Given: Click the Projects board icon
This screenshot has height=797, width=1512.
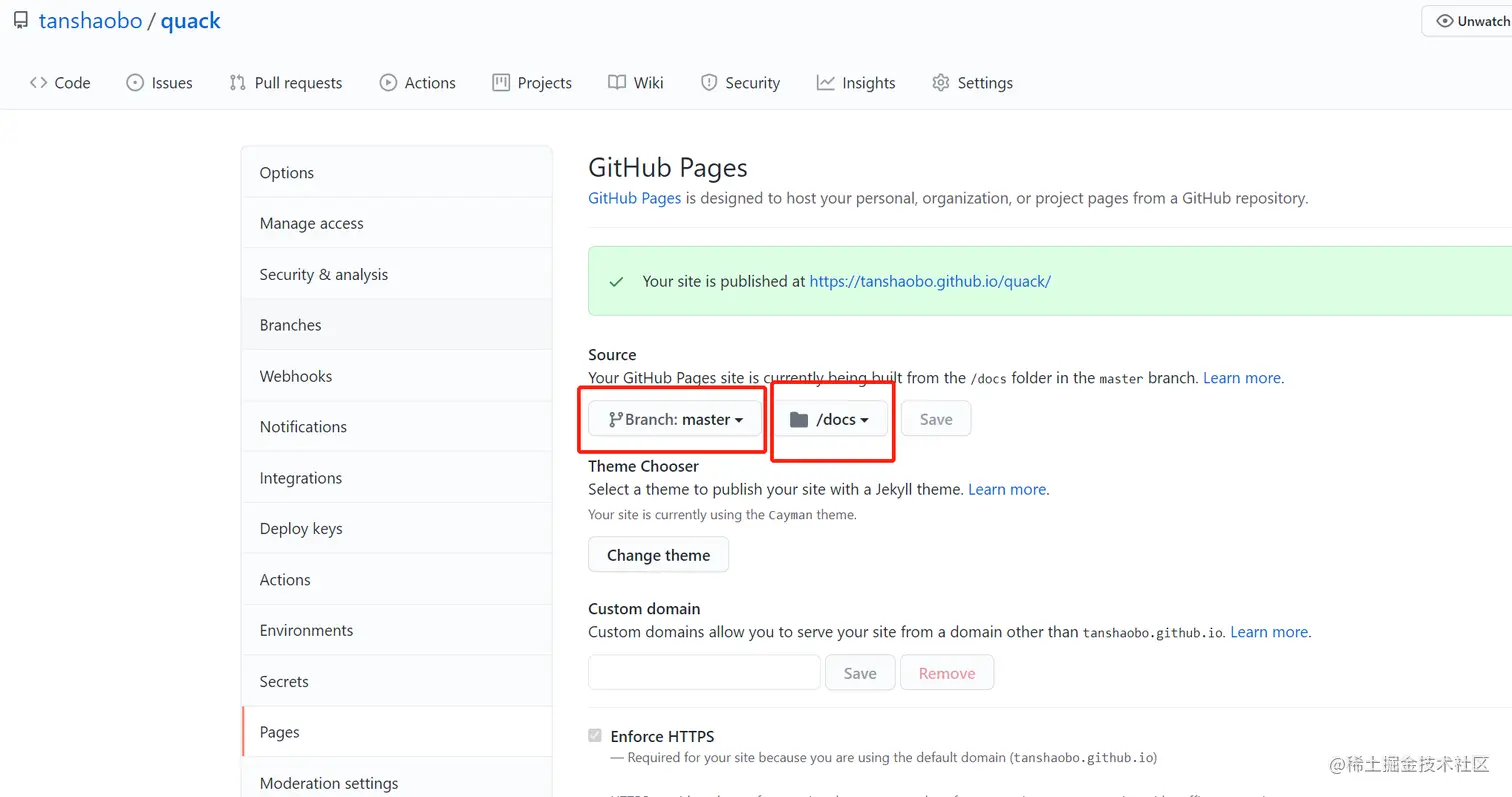Looking at the screenshot, I should click(x=501, y=83).
